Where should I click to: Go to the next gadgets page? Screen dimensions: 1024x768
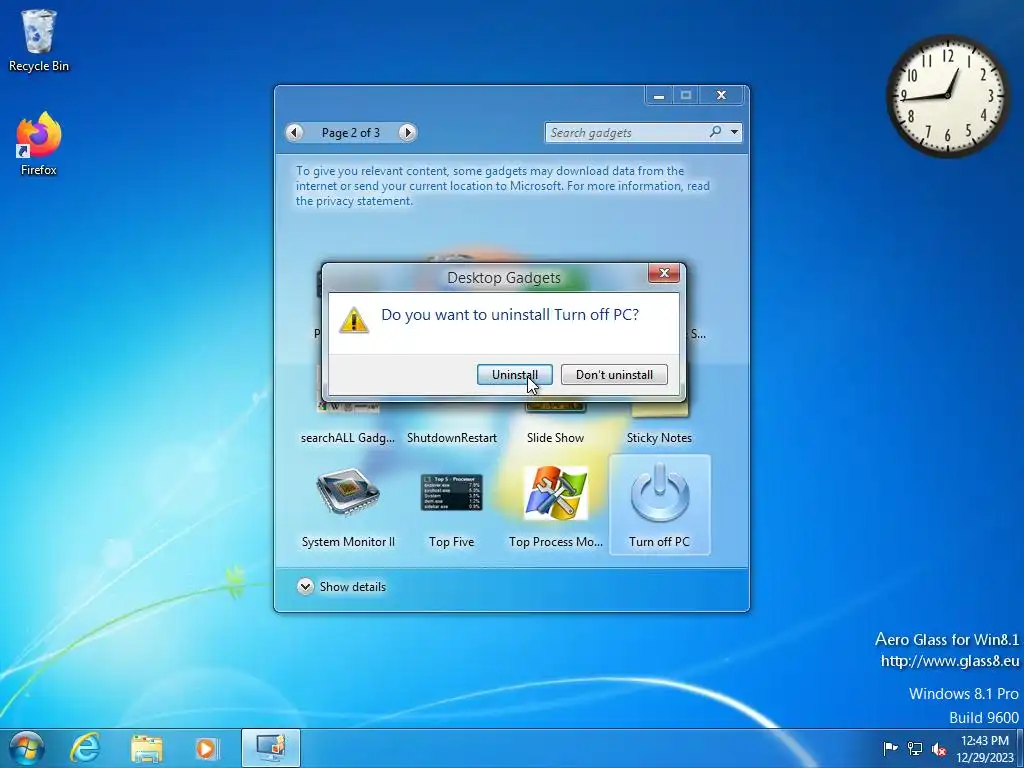[x=408, y=133]
